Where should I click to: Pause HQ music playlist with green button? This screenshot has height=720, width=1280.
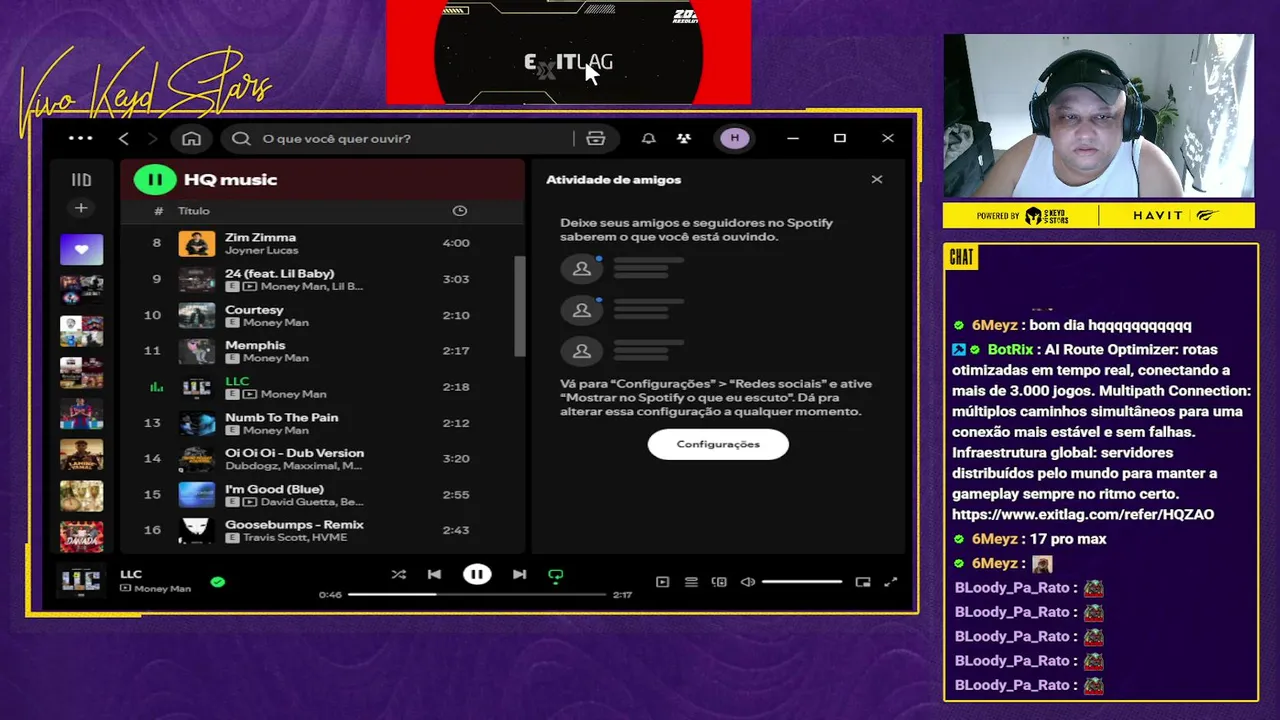point(155,180)
